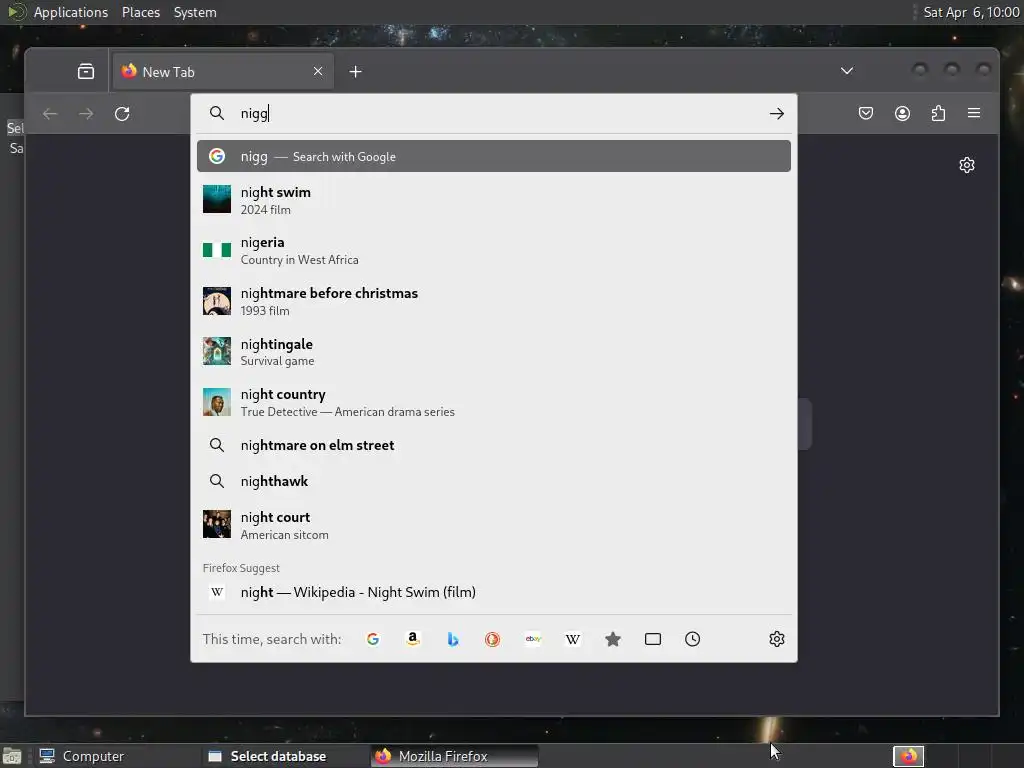Click the Firefox View icon in the tab bar
The width and height of the screenshot is (1024, 768).
[x=86, y=71]
